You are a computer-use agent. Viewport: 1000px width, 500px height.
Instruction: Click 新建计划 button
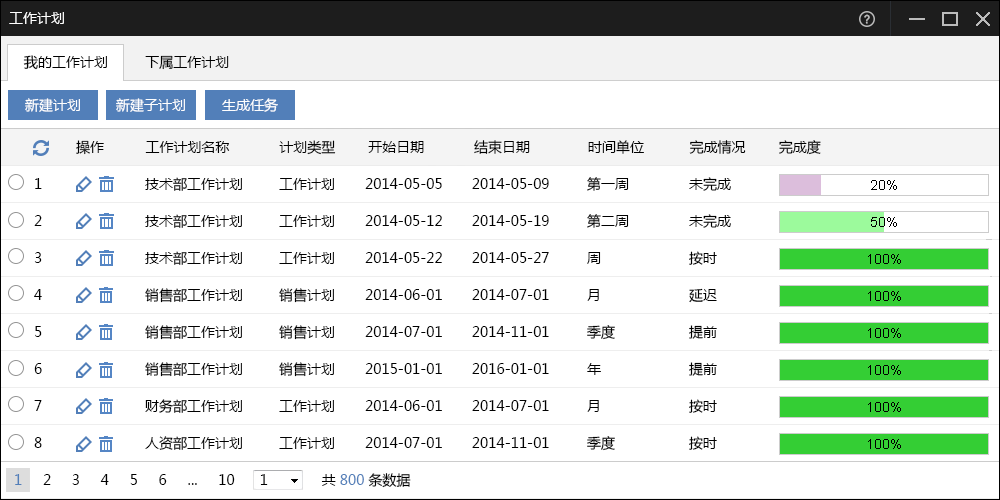pyautogui.click(x=53, y=105)
